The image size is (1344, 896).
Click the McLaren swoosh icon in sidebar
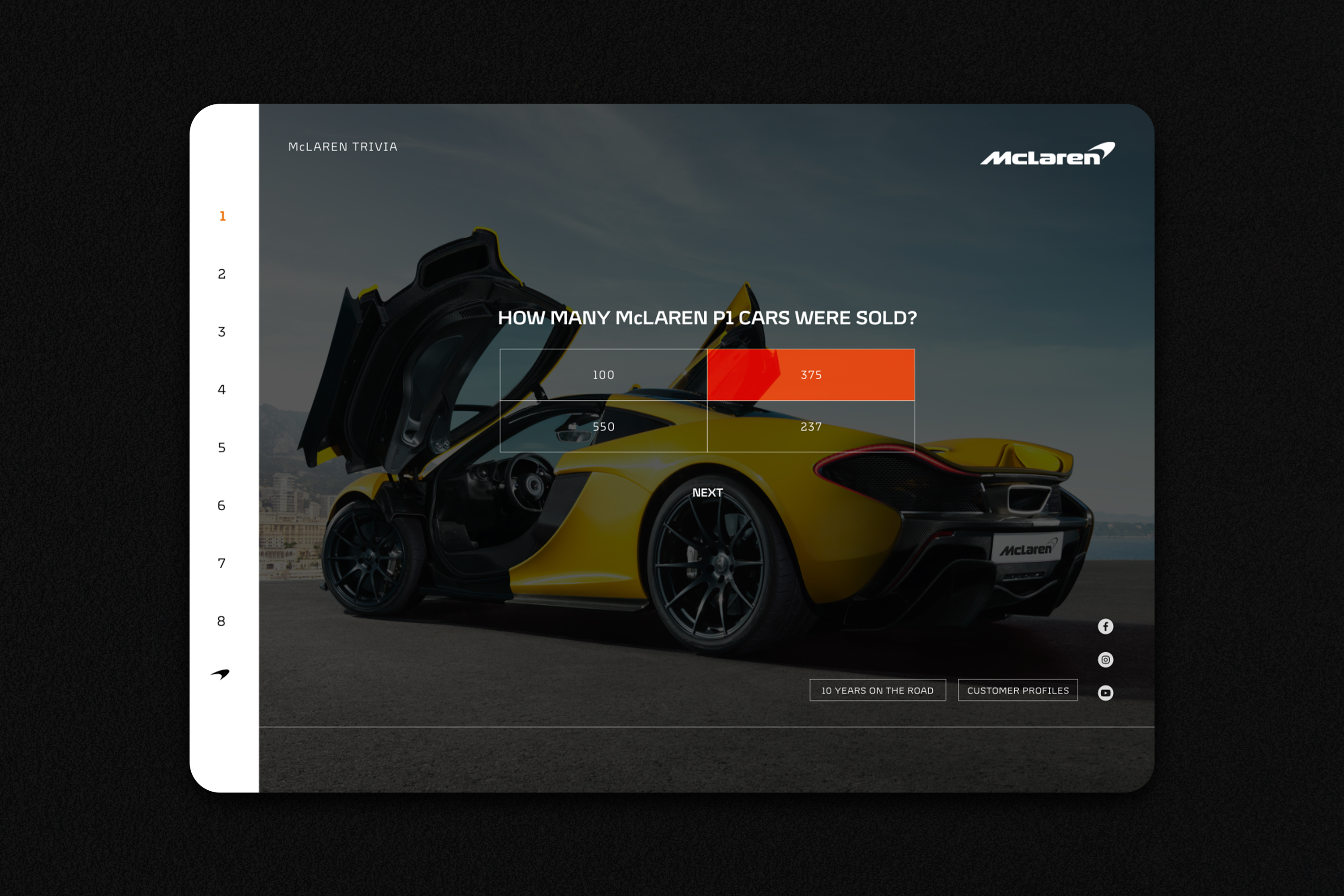[x=220, y=674]
